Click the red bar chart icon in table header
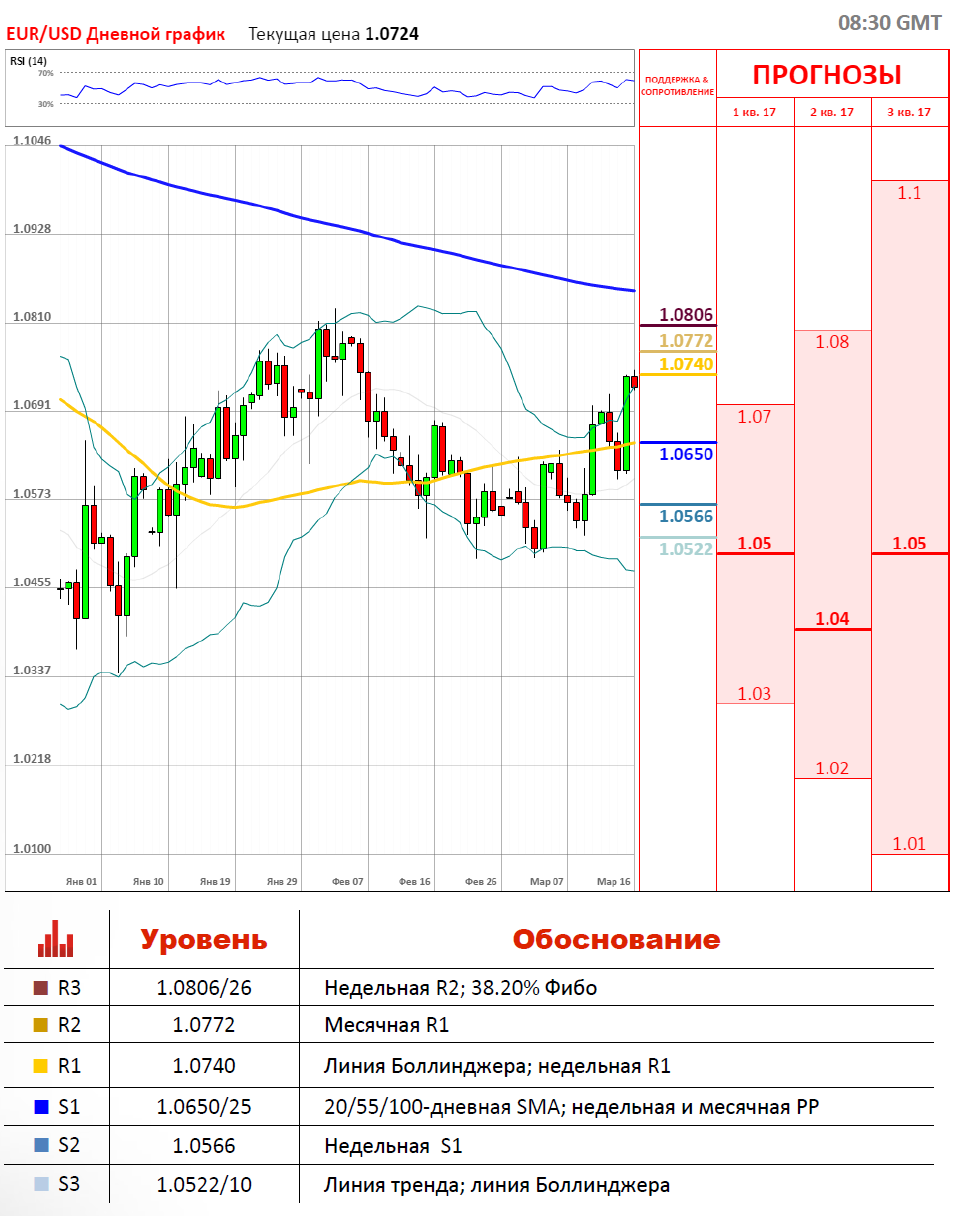Image resolution: width=971 pixels, height=1216 pixels. (56, 939)
